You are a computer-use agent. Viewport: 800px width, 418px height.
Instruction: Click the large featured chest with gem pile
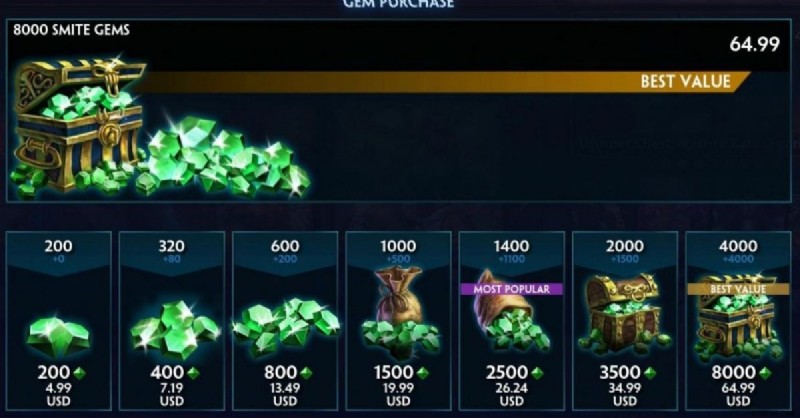pyautogui.click(x=158, y=128)
